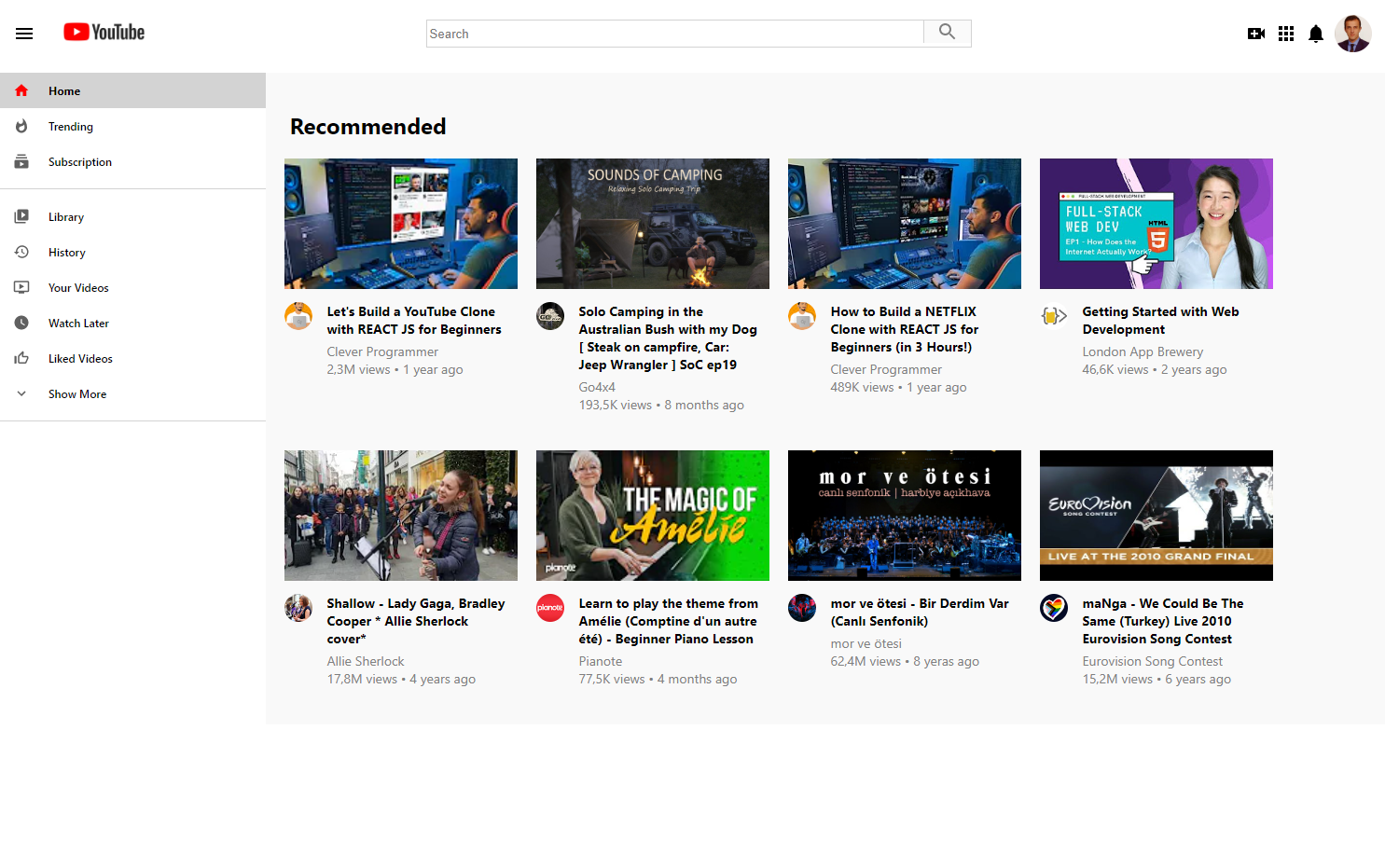Image resolution: width=1385 pixels, height=868 pixels.
Task: Open Allie Sherlock channel avatar
Action: tap(298, 608)
